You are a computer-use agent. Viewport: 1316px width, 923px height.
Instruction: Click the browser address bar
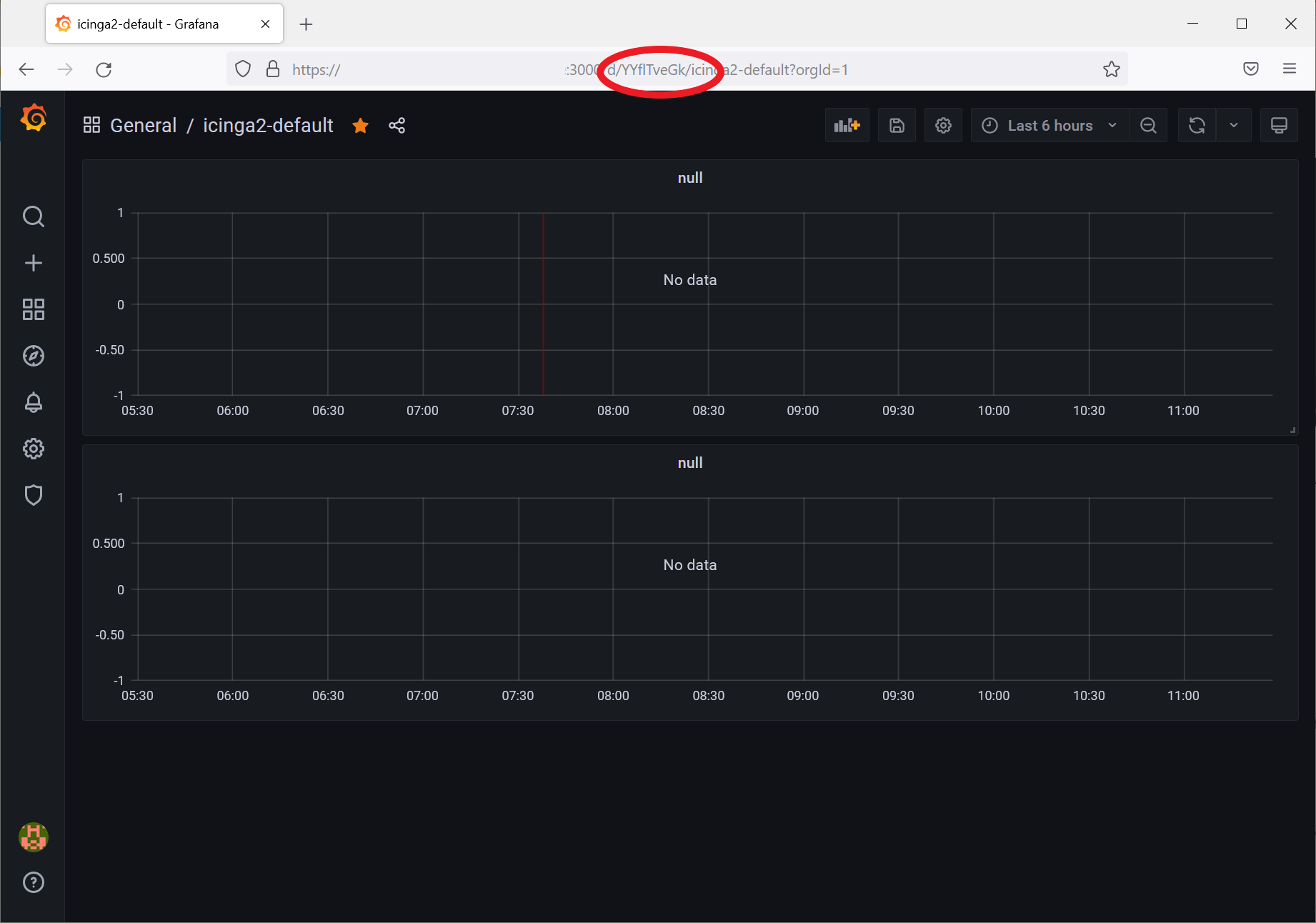point(643,69)
